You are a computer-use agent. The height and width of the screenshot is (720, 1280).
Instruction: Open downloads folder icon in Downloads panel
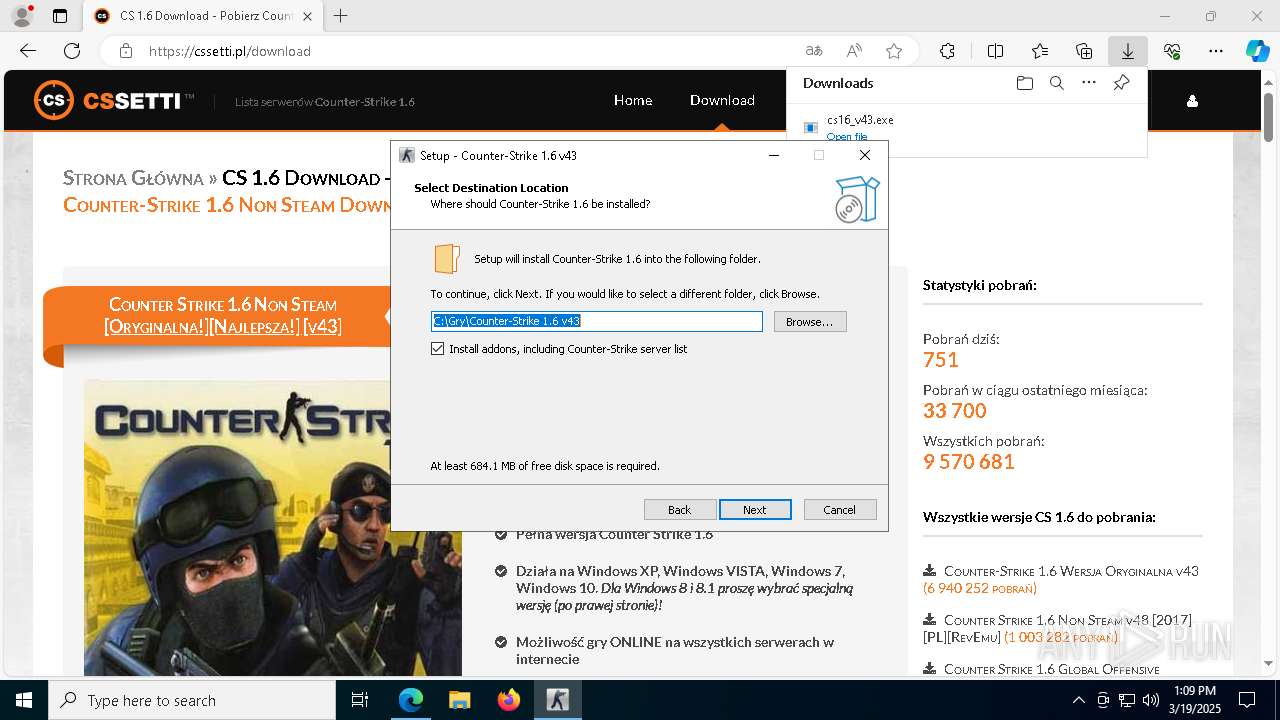point(1024,83)
